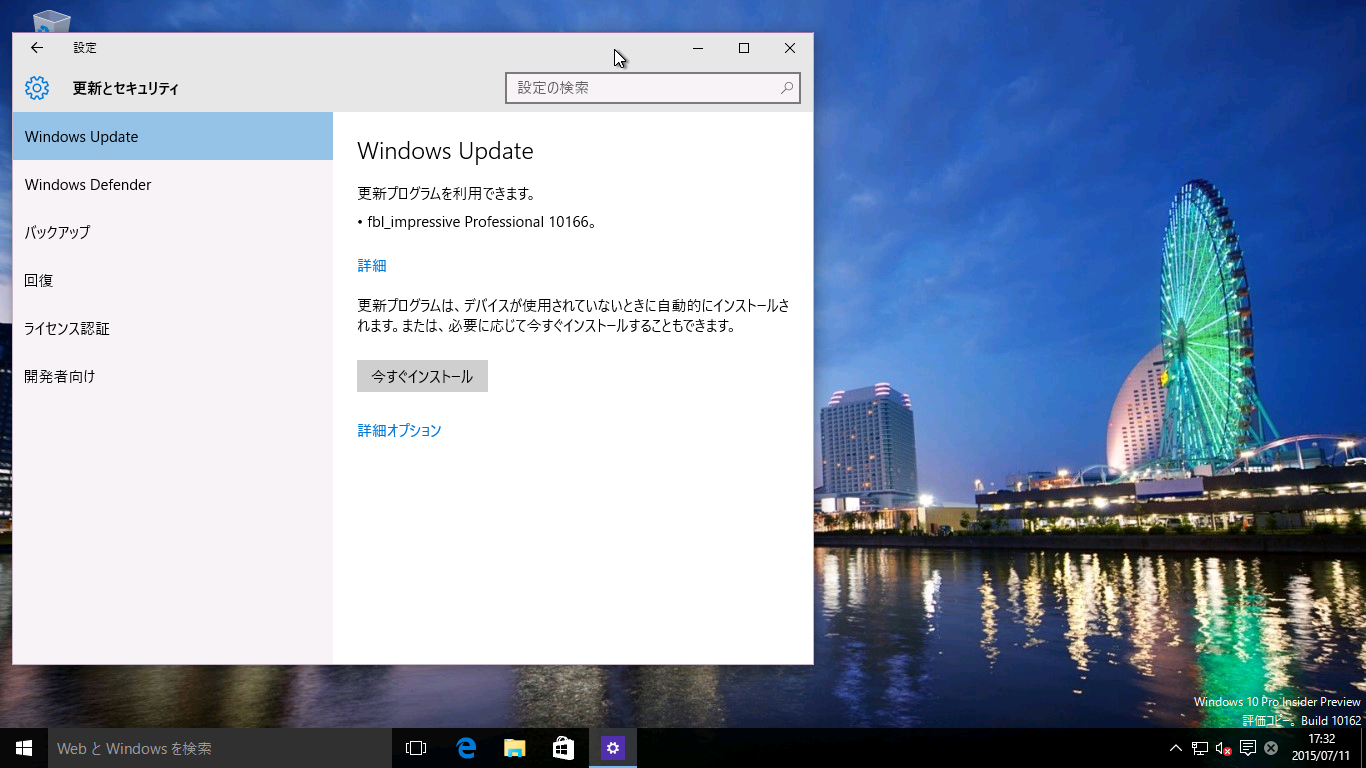Go back using the arrow beside 設定
The image size is (1366, 768).
[37, 48]
